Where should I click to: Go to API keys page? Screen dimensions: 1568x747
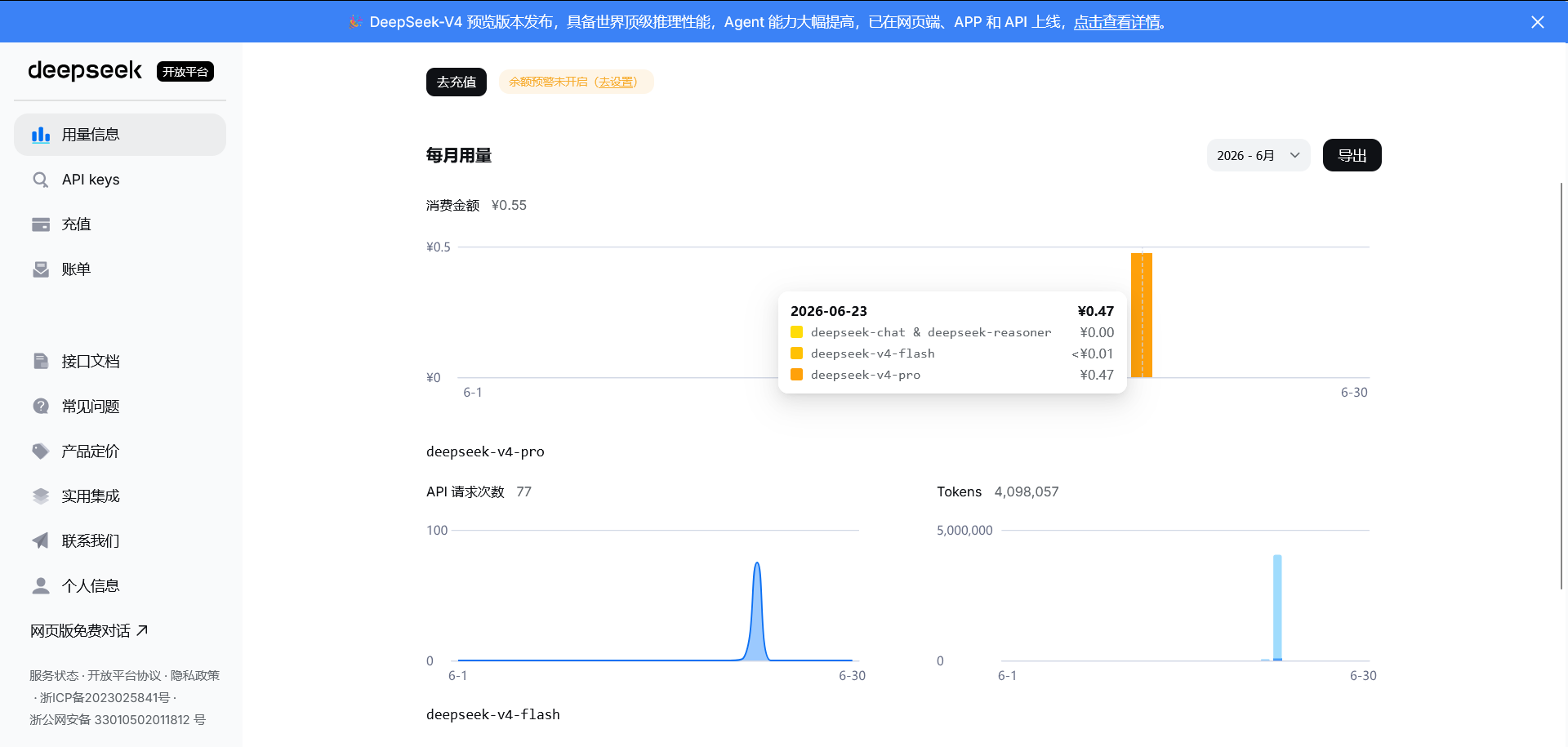[x=120, y=180]
